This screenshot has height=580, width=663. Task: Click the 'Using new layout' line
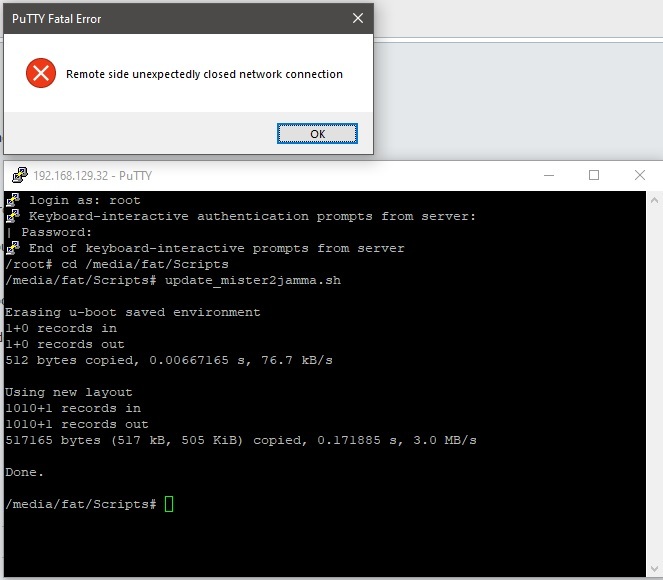pos(68,392)
